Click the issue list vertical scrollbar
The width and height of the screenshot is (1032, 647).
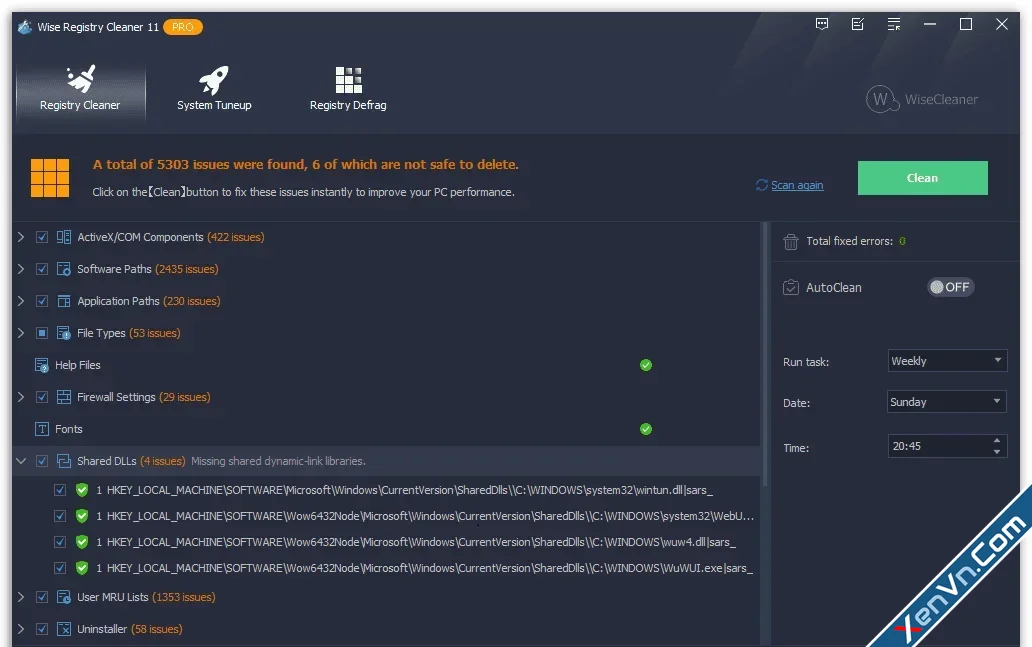(765, 355)
